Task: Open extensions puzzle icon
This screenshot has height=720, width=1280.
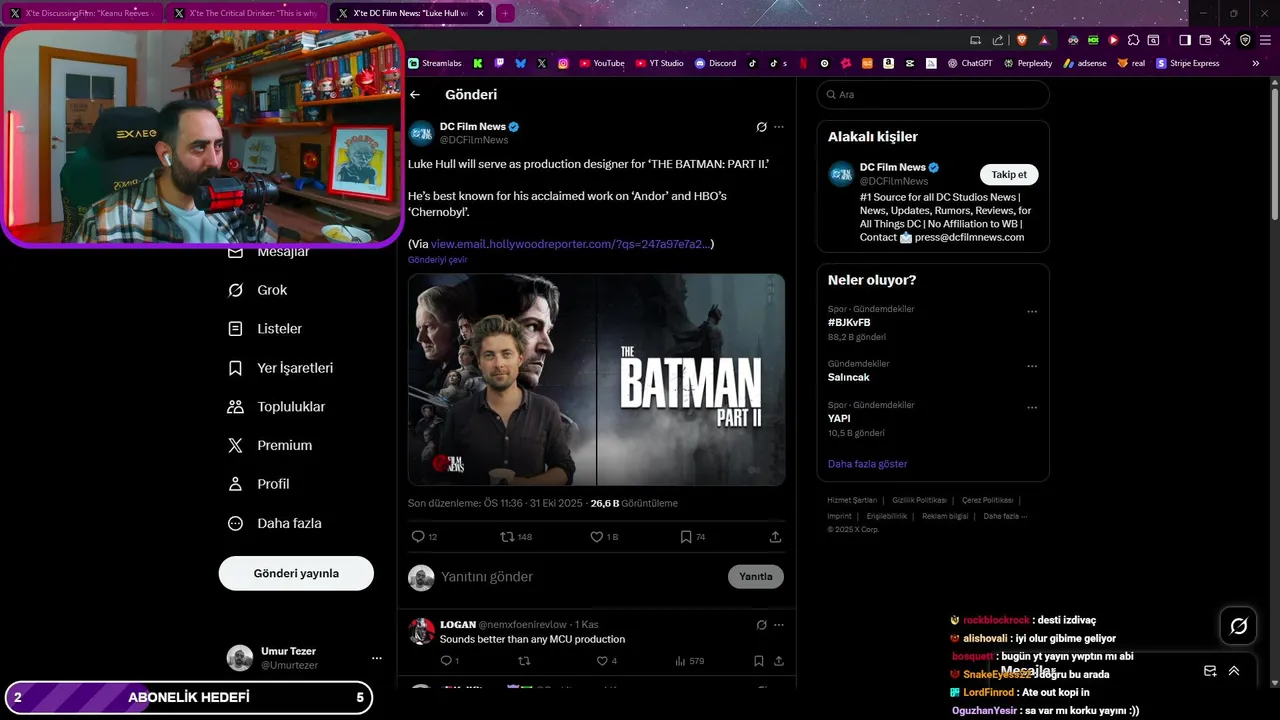Action: (x=1133, y=40)
